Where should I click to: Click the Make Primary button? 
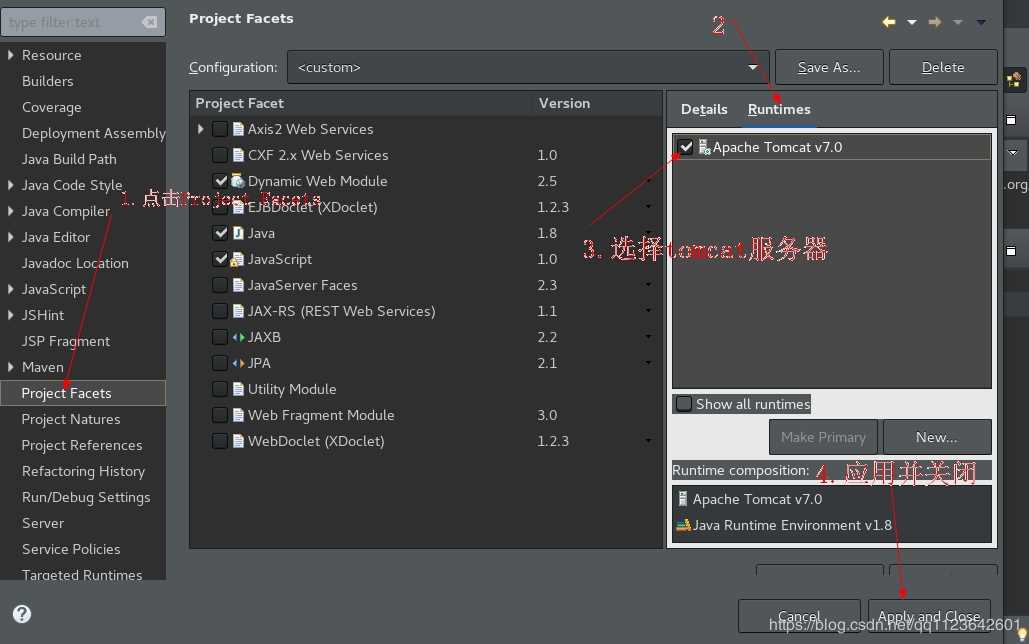click(x=824, y=437)
